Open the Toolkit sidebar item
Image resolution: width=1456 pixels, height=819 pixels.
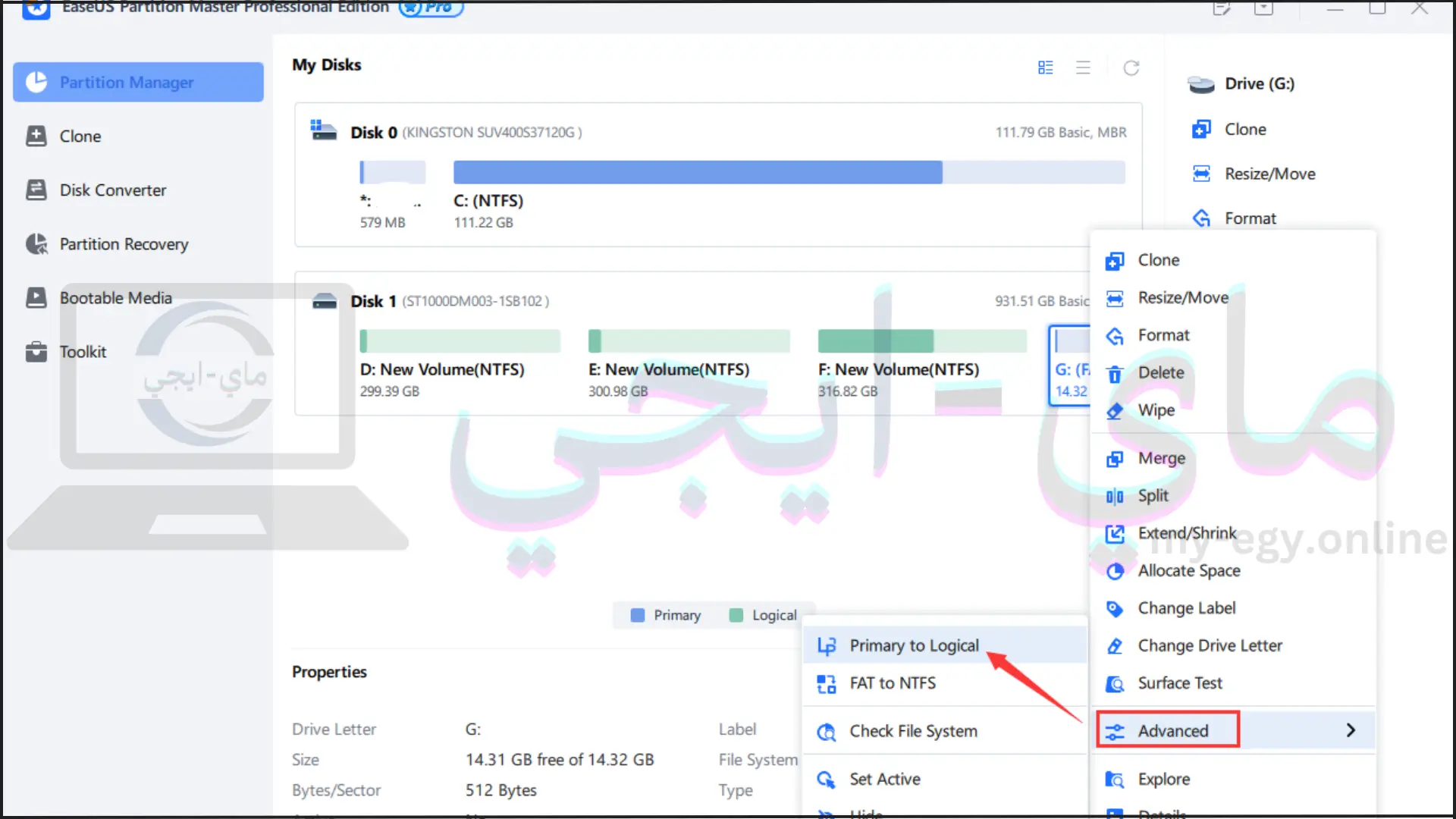pyautogui.click(x=83, y=352)
